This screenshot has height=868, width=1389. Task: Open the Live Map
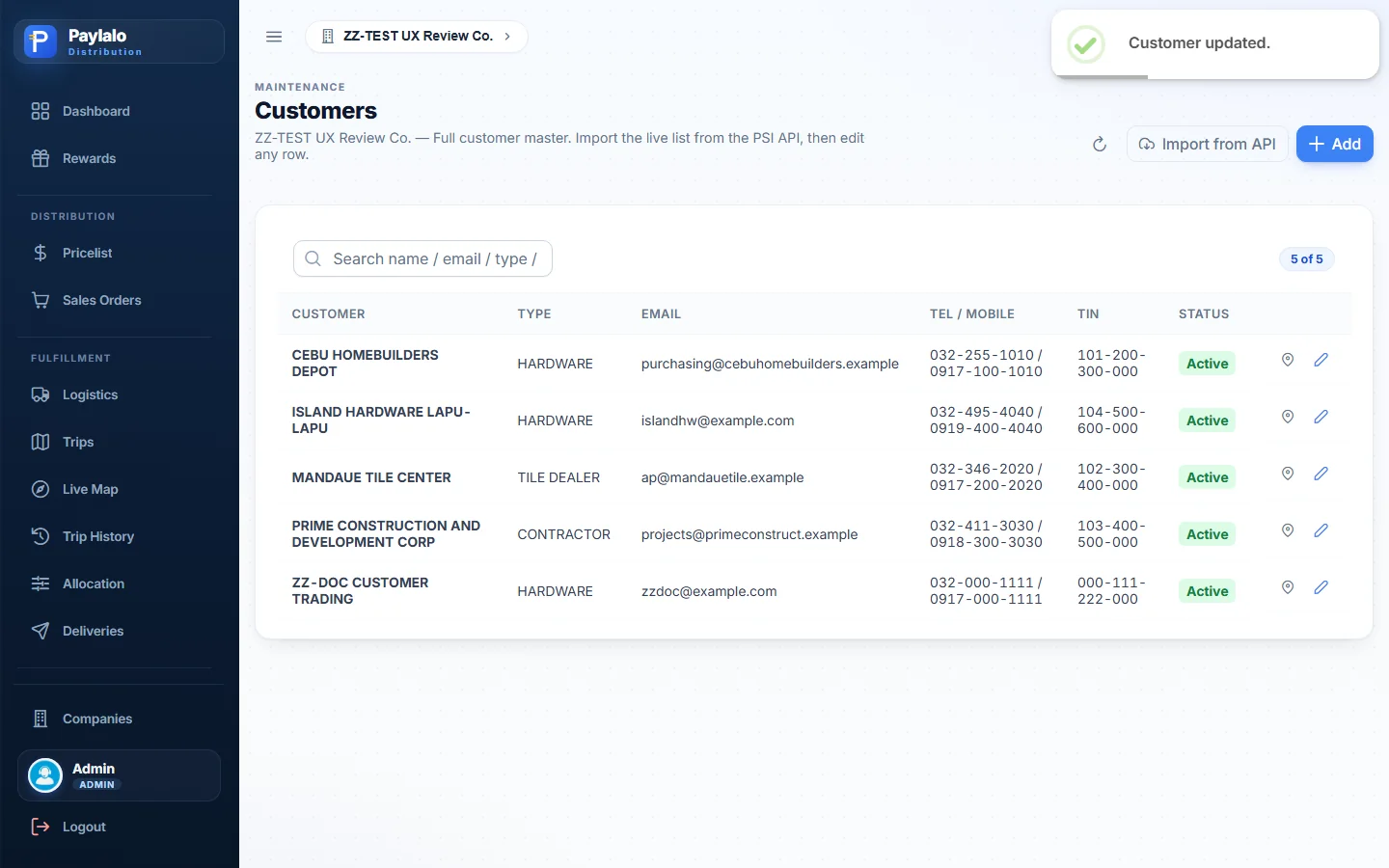coord(120,489)
